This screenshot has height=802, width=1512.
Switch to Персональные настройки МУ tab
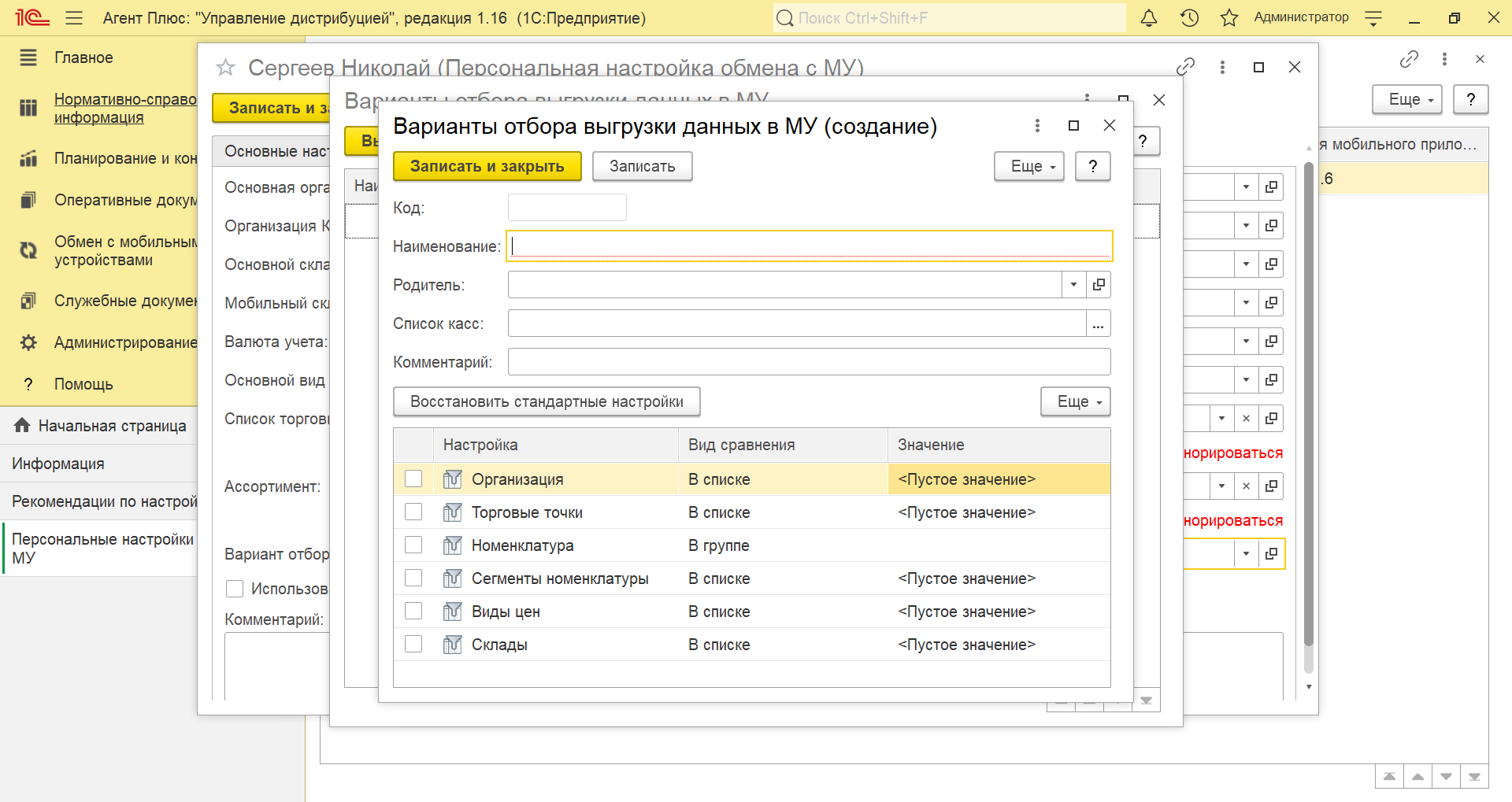point(100,549)
